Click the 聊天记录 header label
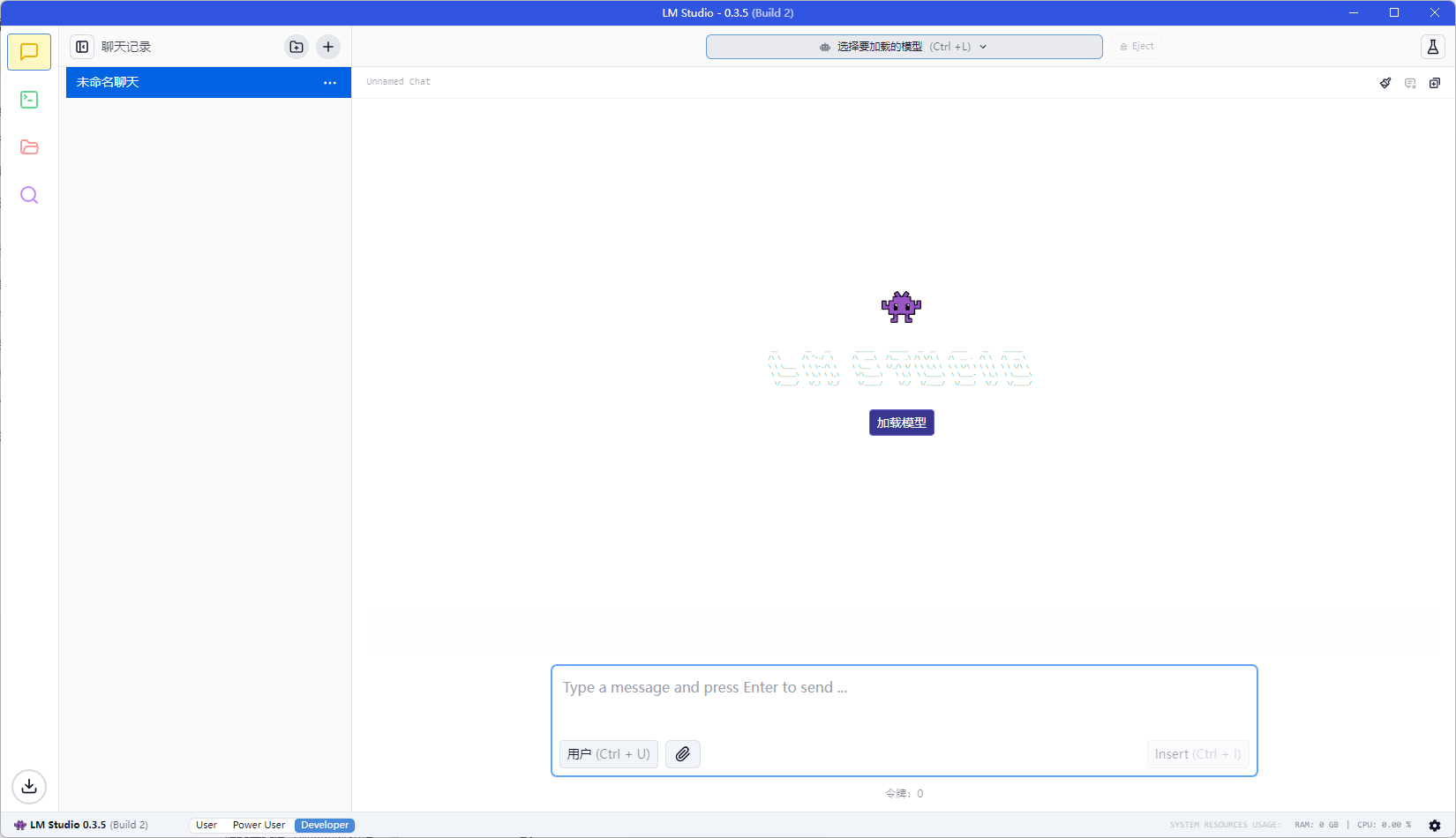The width and height of the screenshot is (1456, 838). tap(126, 47)
